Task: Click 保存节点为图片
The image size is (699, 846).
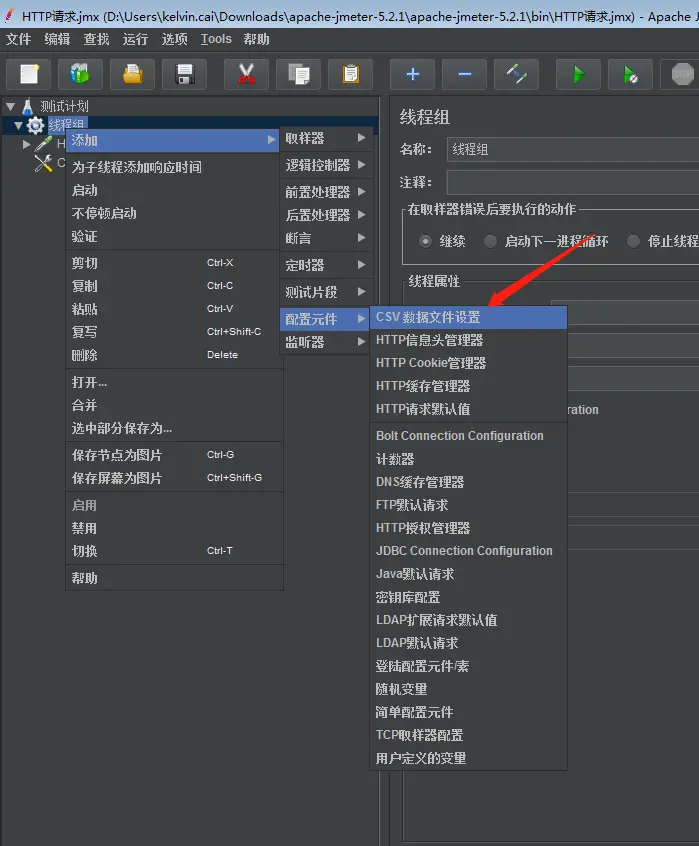Action: tap(175, 455)
